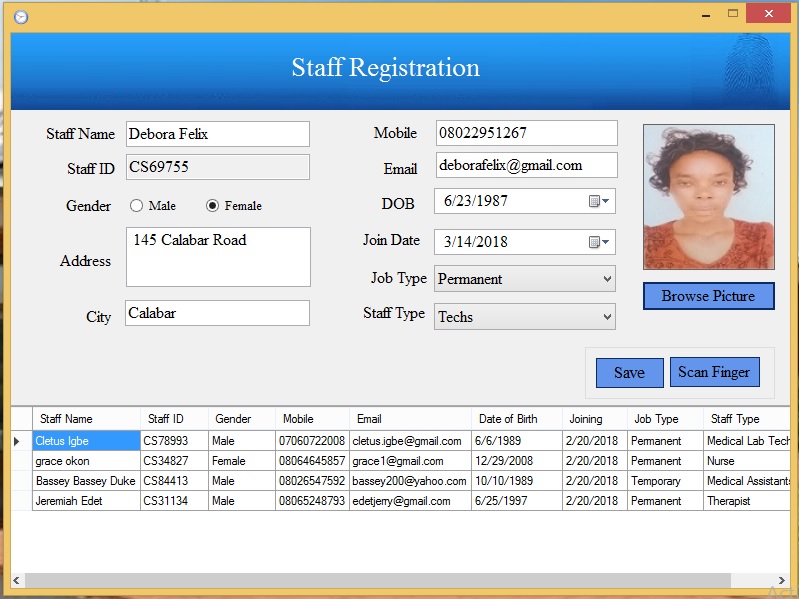Focus the City input field
799x599 pixels.
(218, 313)
